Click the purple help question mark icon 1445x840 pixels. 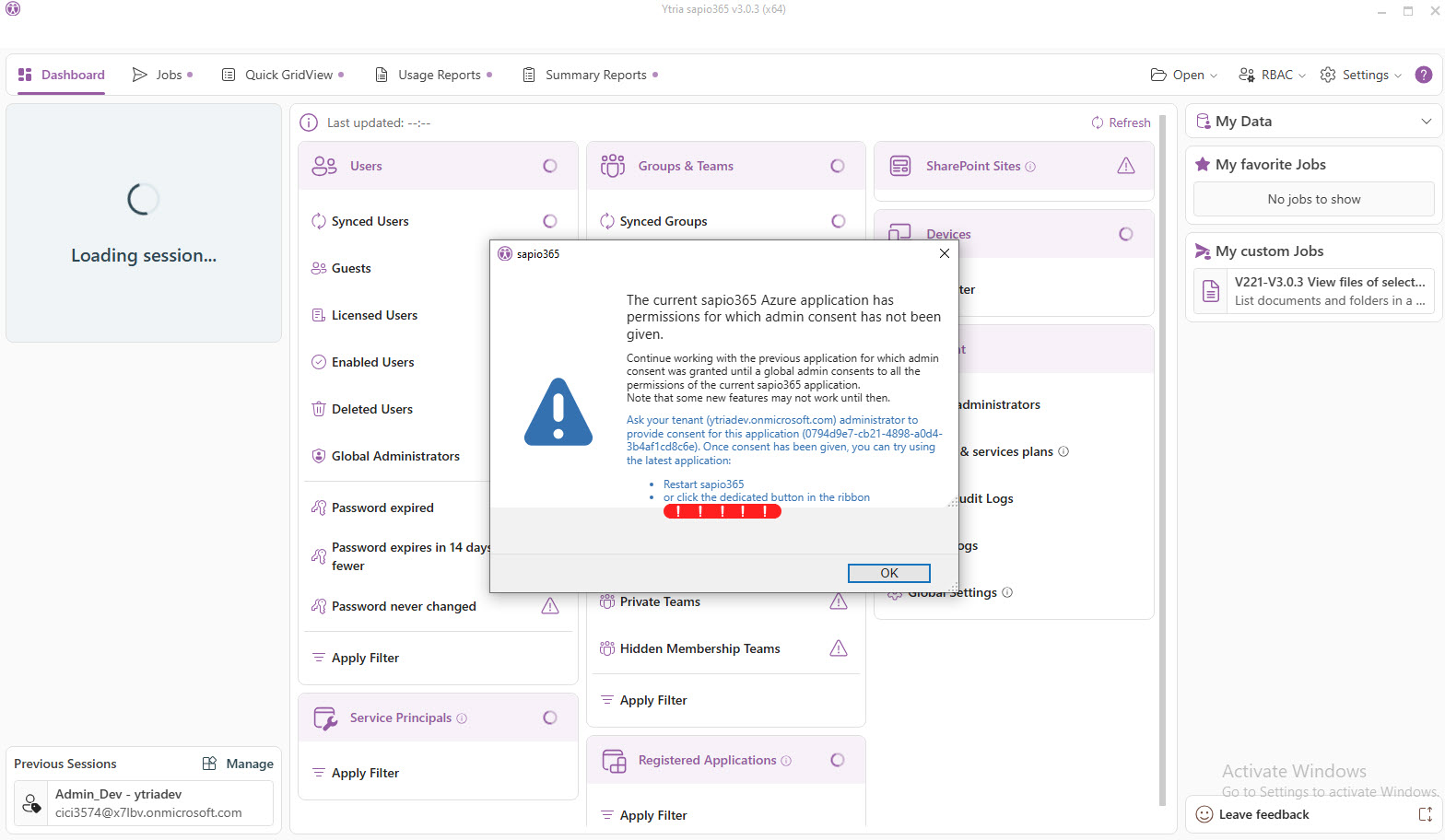[x=1423, y=75]
